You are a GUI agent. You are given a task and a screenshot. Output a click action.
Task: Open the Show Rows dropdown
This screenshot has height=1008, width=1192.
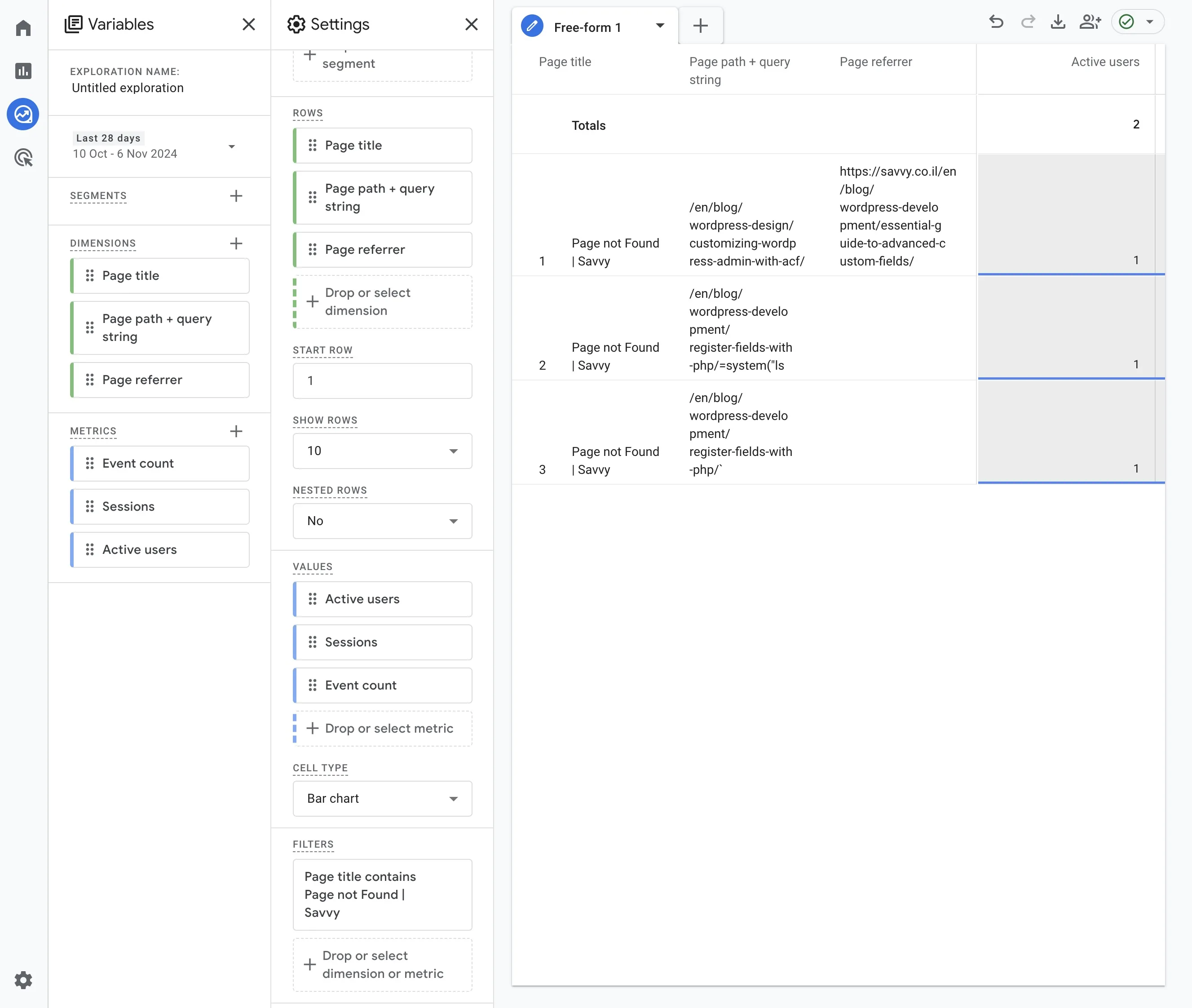click(382, 451)
